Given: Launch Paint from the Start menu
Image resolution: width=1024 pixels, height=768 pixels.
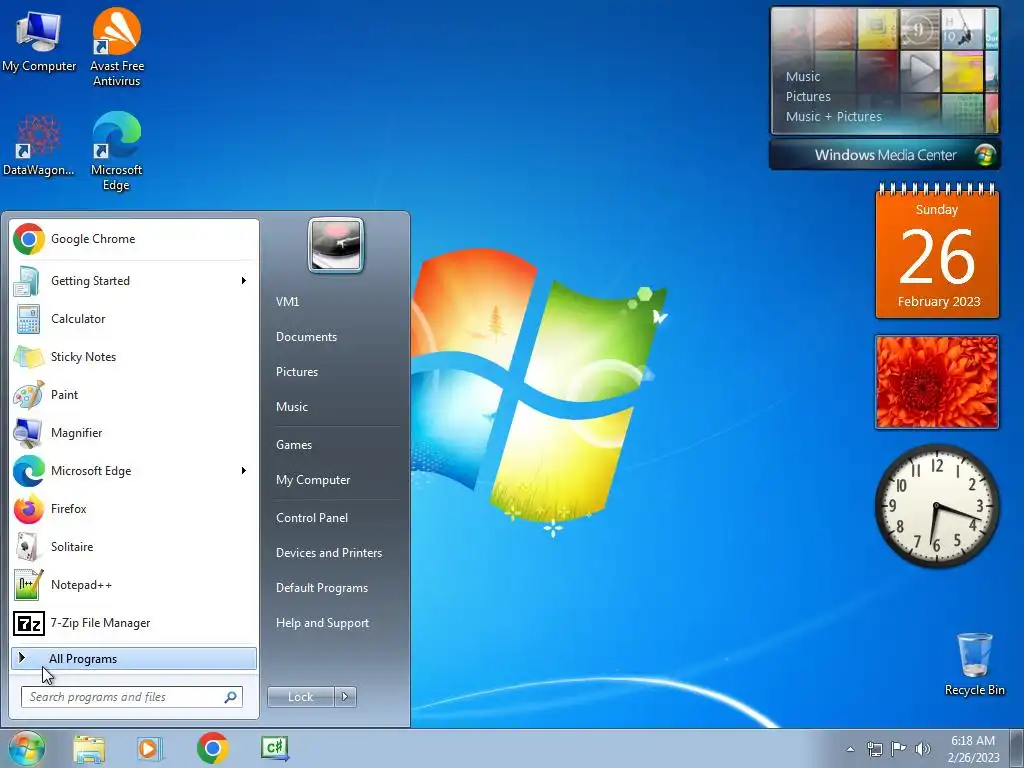Looking at the screenshot, I should [x=134, y=395].
